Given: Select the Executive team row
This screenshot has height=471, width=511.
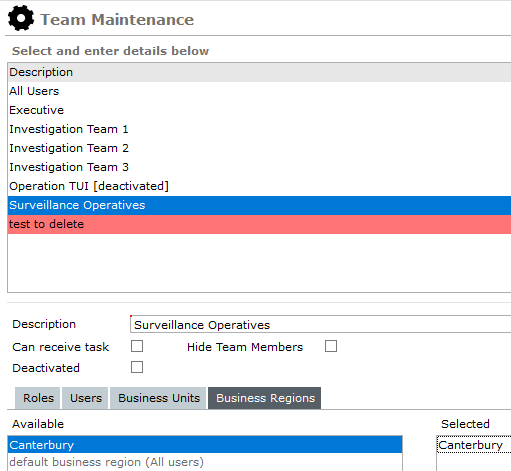Looking at the screenshot, I should point(259,110).
